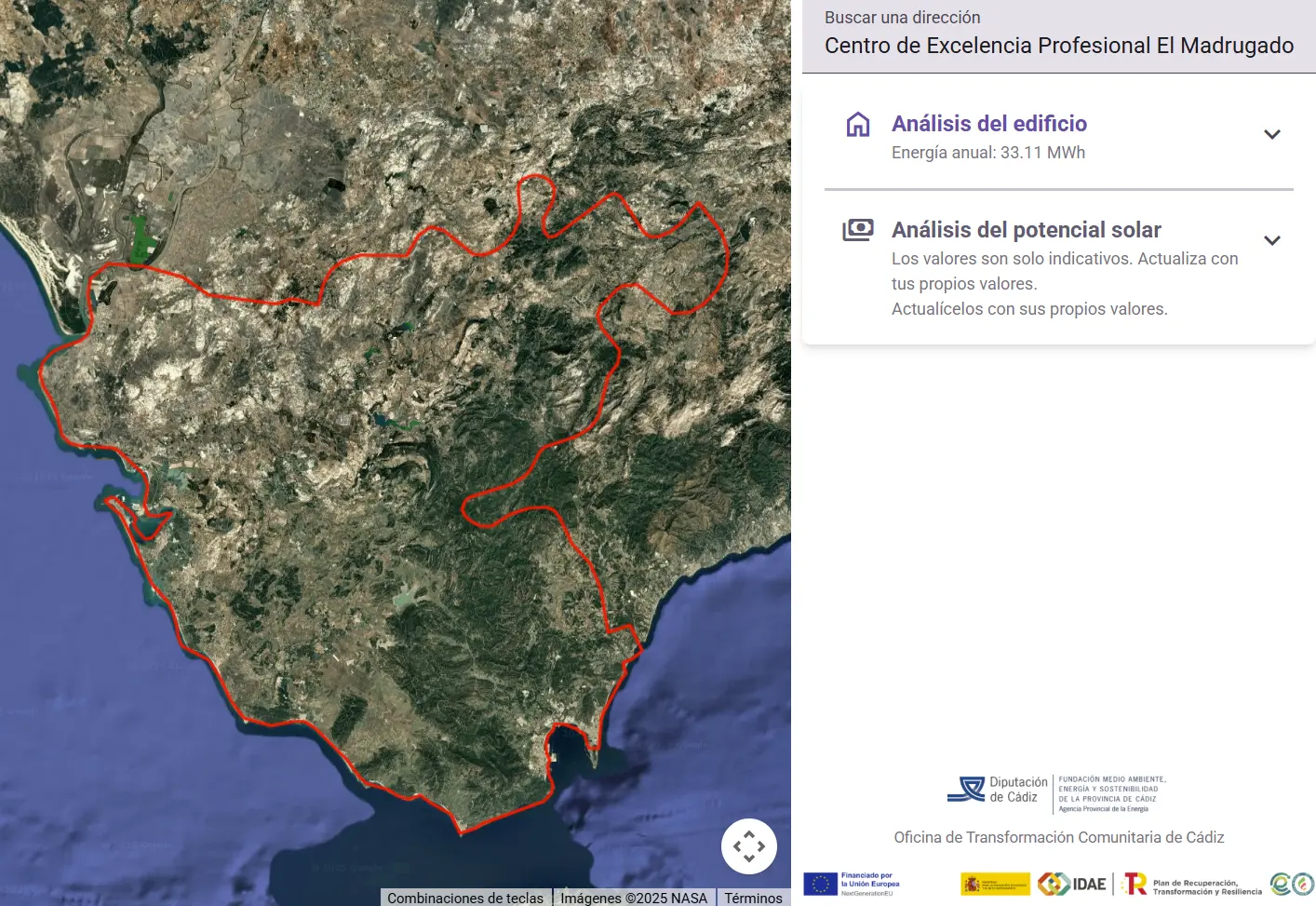This screenshot has width=1316, height=906.
Task: Click the green circular logos at bottom right
Action: pyautogui.click(x=1292, y=884)
